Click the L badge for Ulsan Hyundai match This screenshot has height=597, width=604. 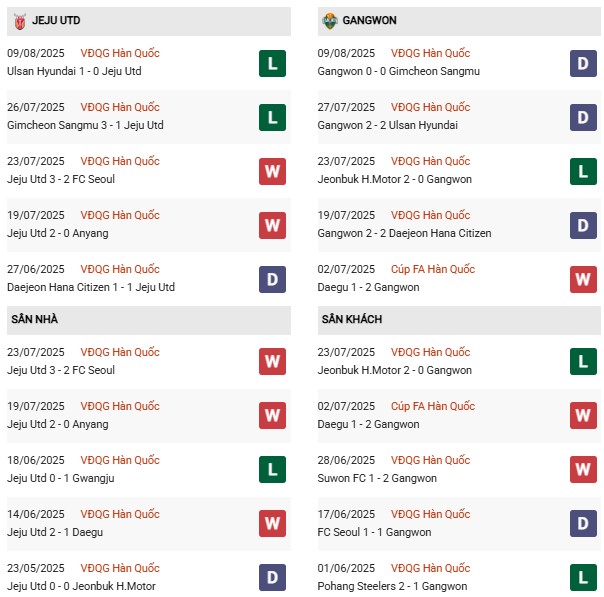272,63
